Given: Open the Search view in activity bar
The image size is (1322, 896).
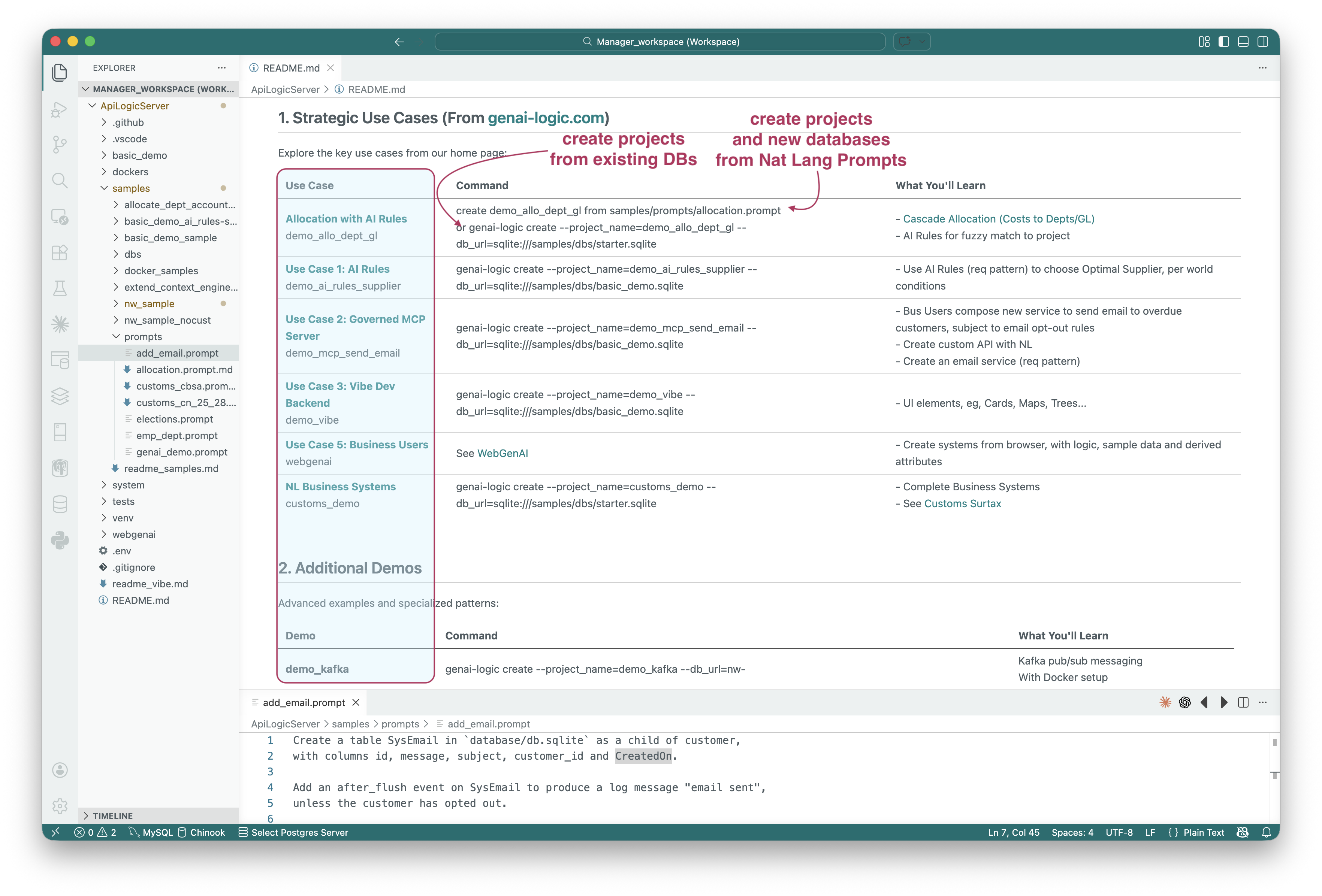Looking at the screenshot, I should 59,180.
